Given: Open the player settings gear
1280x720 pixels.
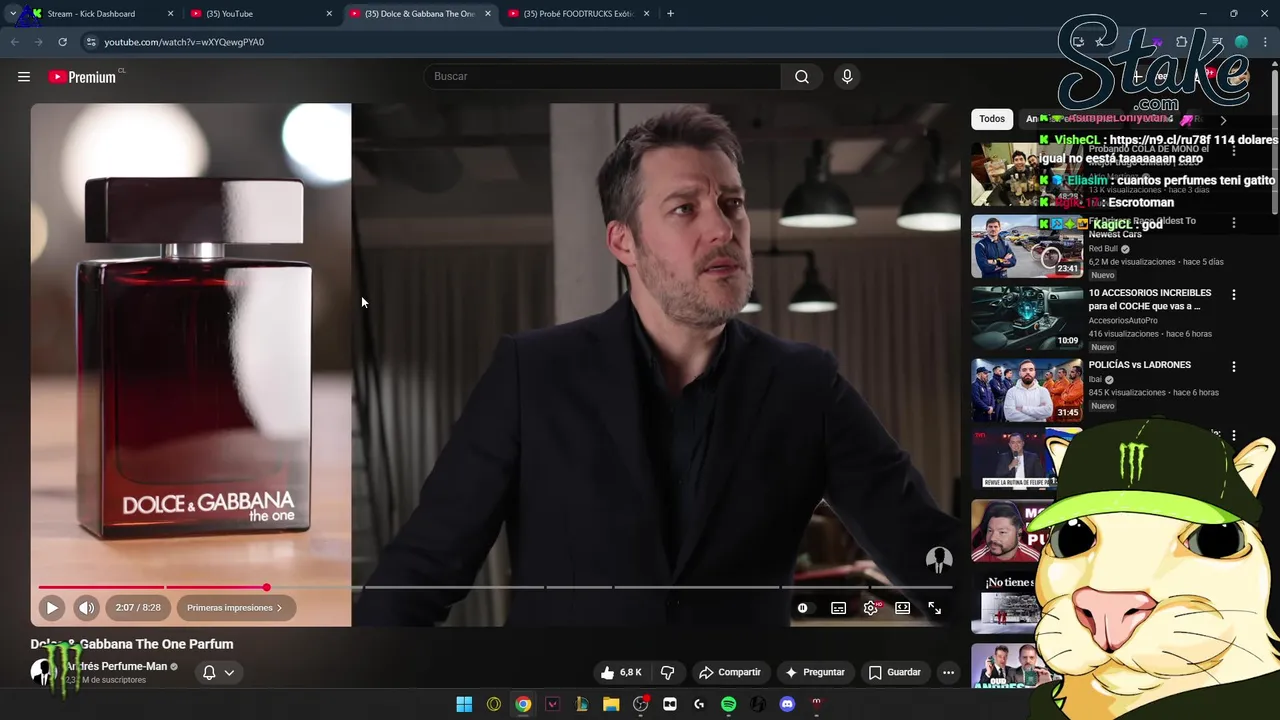Looking at the screenshot, I should point(871,608).
